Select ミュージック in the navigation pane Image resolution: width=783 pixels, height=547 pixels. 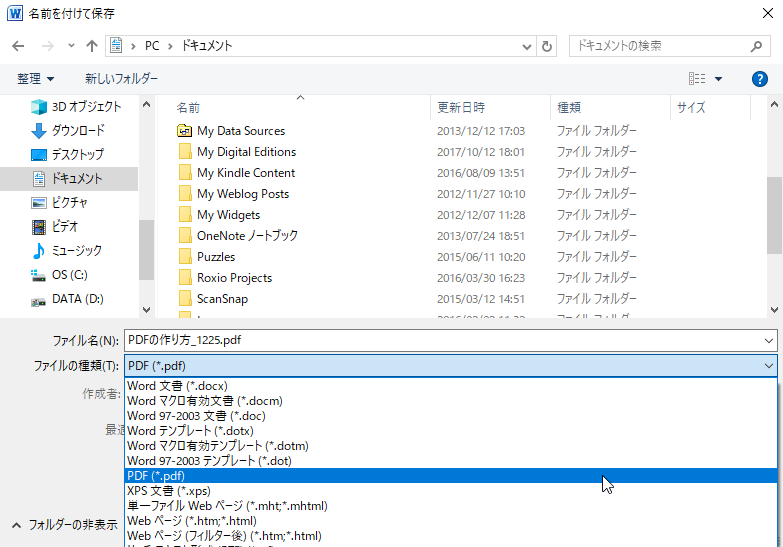pos(76,251)
